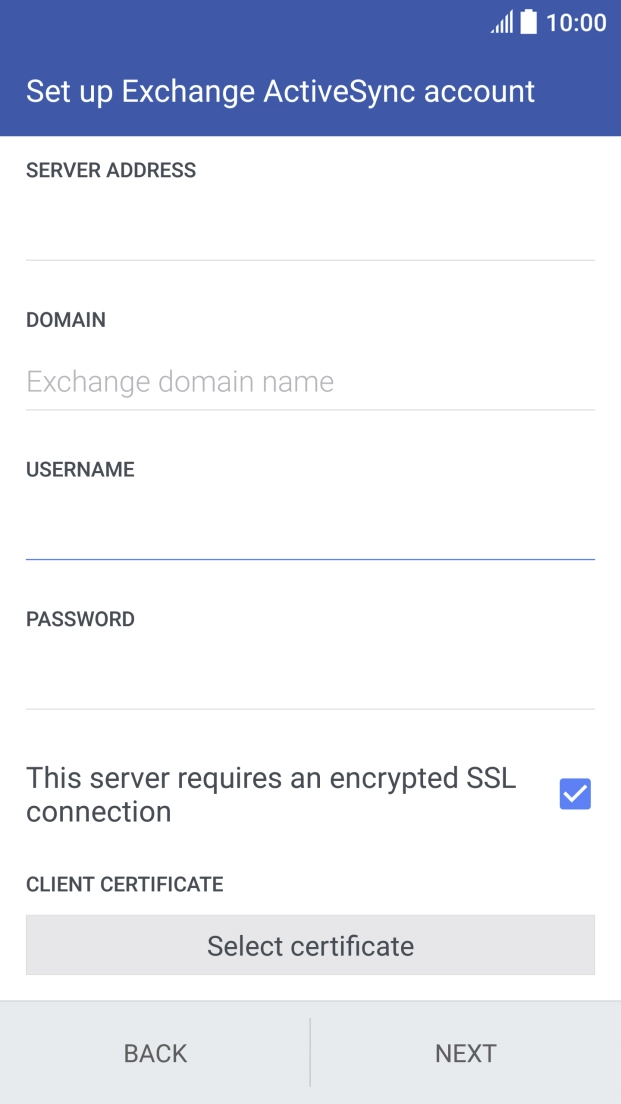Click the CLIENT CERTIFICATE label

point(124,884)
